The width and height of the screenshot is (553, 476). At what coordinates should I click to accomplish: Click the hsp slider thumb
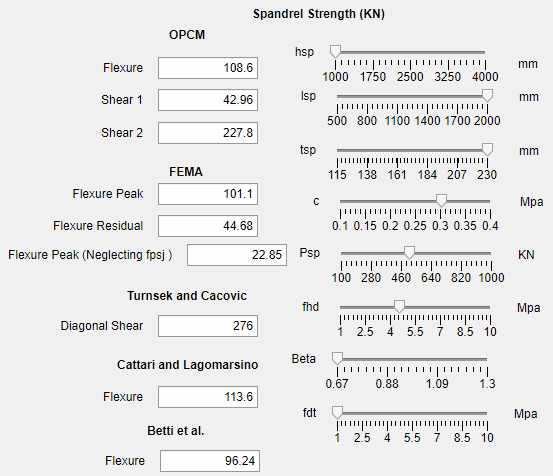(x=335, y=51)
